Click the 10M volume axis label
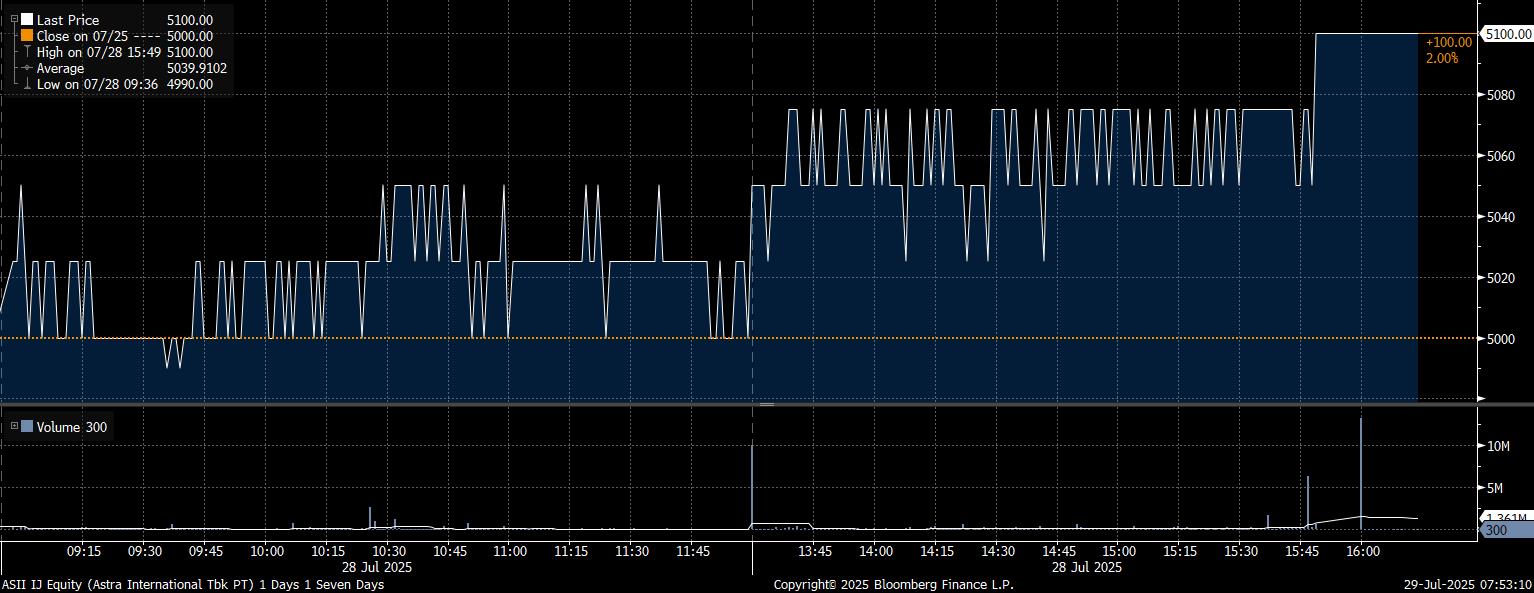This screenshot has width=1534, height=593. click(1498, 446)
